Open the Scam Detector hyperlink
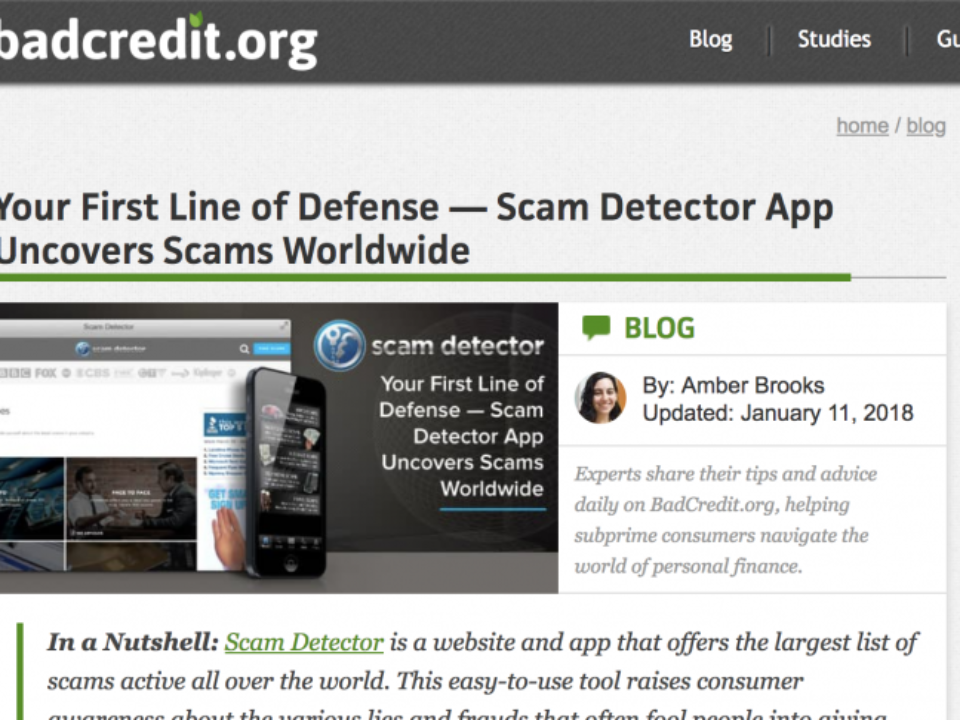The image size is (960, 720). [304, 642]
